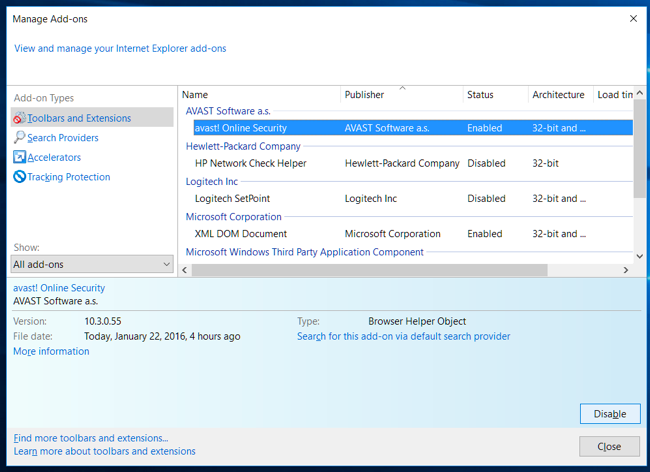650x472 pixels.
Task: Sort list by Publisher column header
Action: coord(401,94)
